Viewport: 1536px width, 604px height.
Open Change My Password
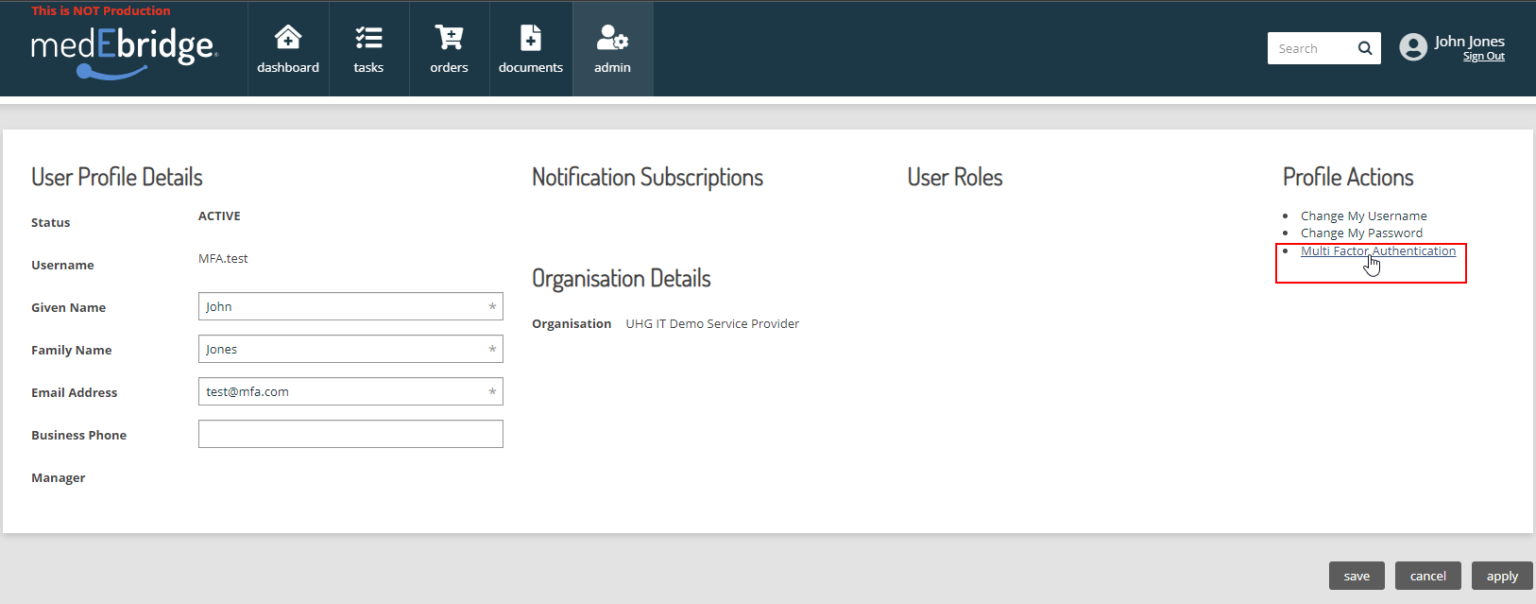coord(1362,232)
